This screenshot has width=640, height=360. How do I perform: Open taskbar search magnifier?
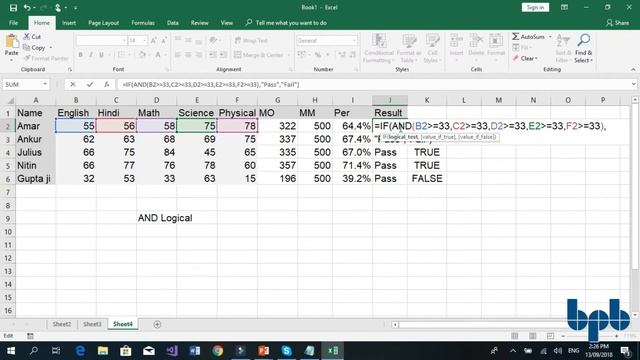[x=34, y=351]
